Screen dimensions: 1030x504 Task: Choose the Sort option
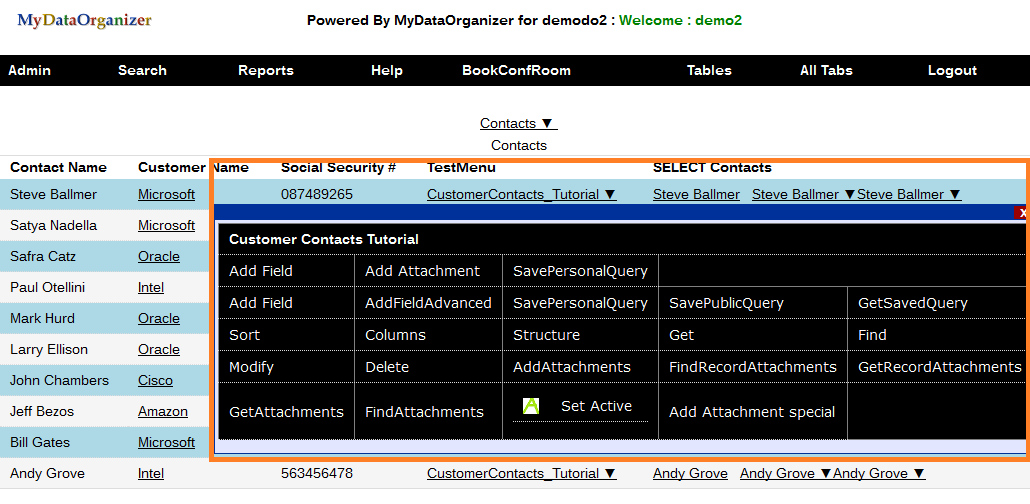click(244, 335)
